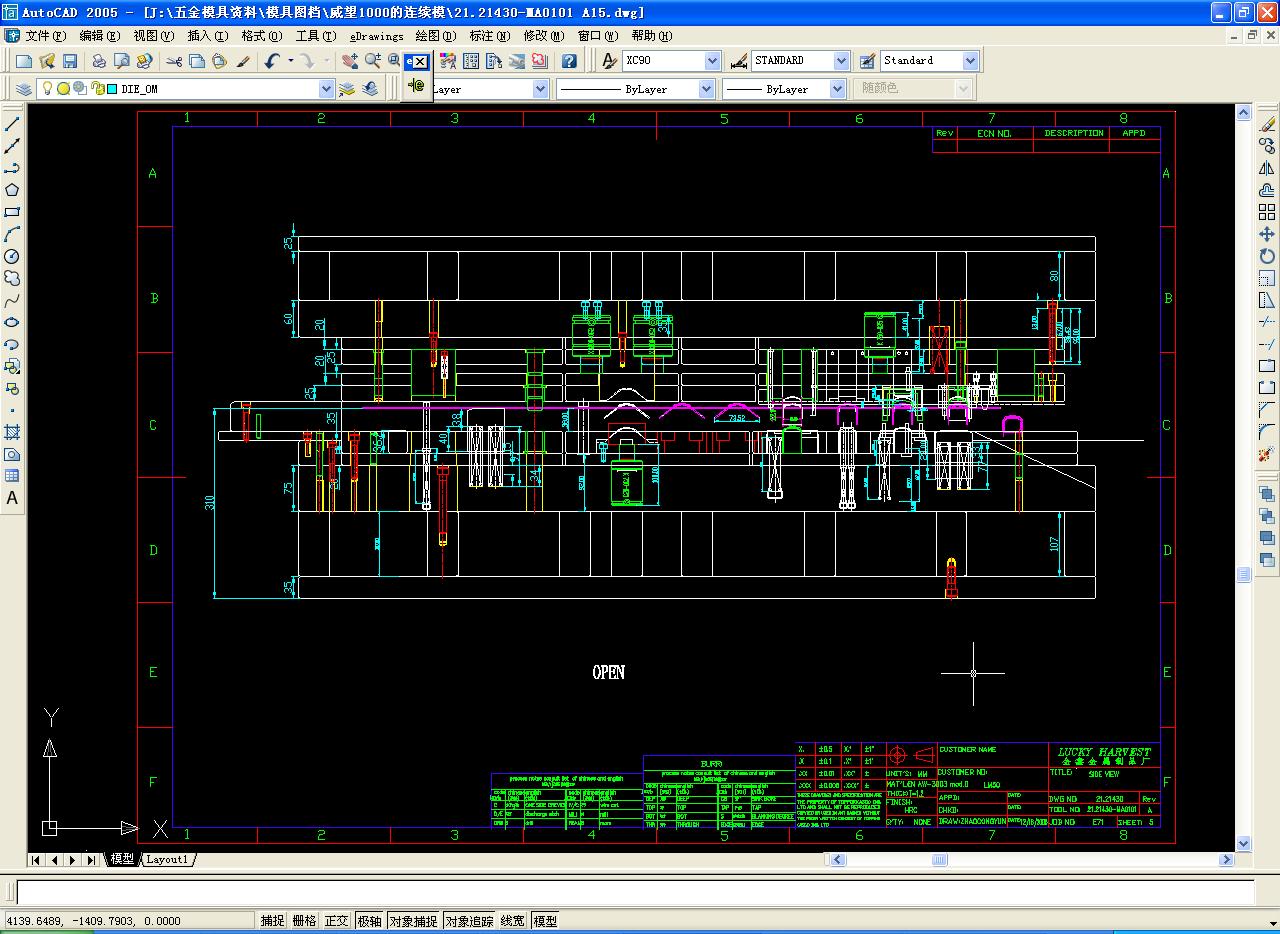Open the 编辑(E) menu
Image resolution: width=1280 pixels, height=934 pixels.
click(x=99, y=36)
